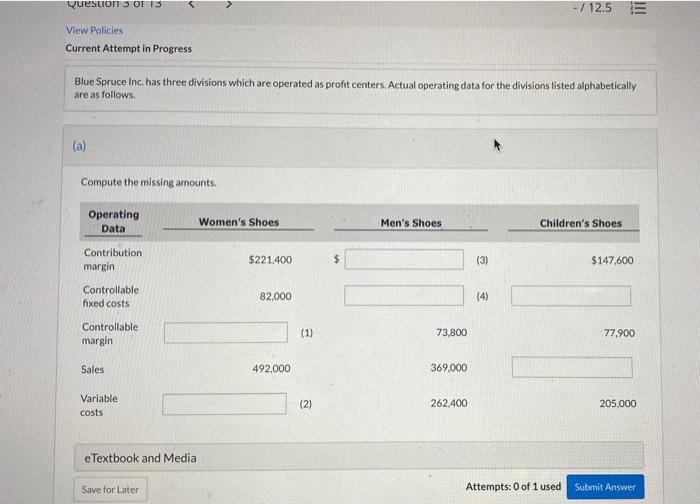Expand eTextbook and Media section
Image resolution: width=700 pixels, height=504 pixels.
click(358, 457)
